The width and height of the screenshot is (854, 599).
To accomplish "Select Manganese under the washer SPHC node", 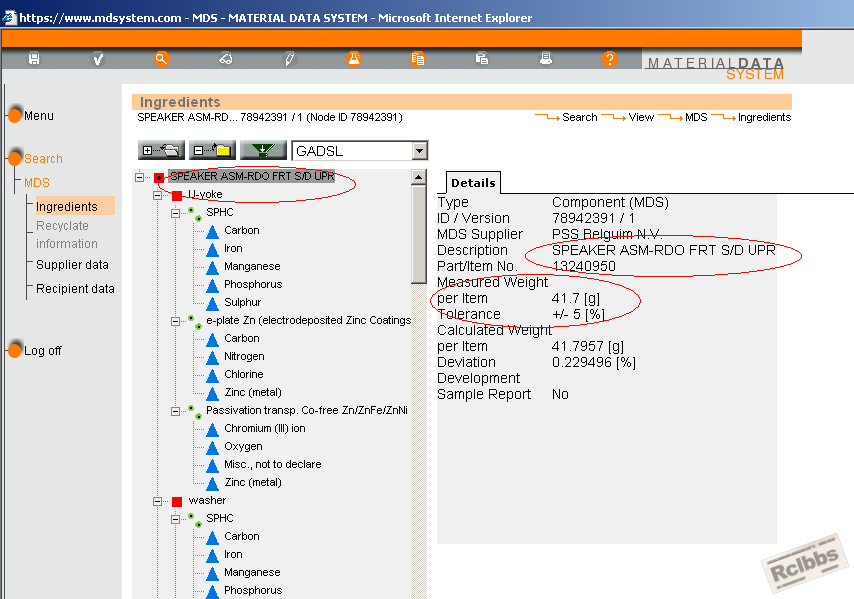I will [252, 572].
